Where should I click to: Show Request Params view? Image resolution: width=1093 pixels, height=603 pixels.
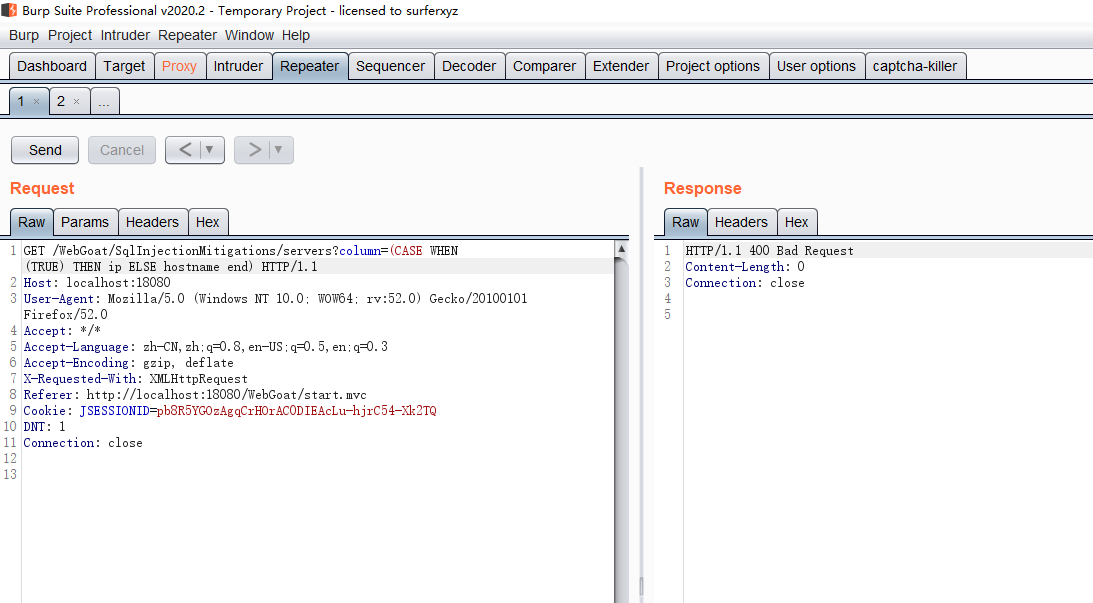click(x=85, y=222)
